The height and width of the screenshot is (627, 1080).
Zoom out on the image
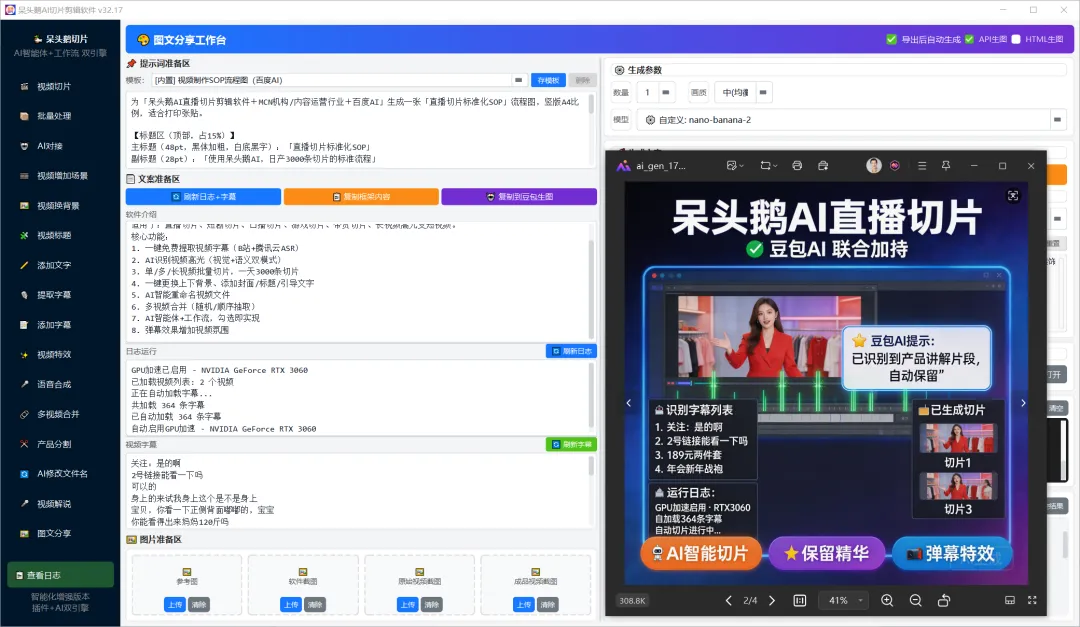click(x=915, y=601)
